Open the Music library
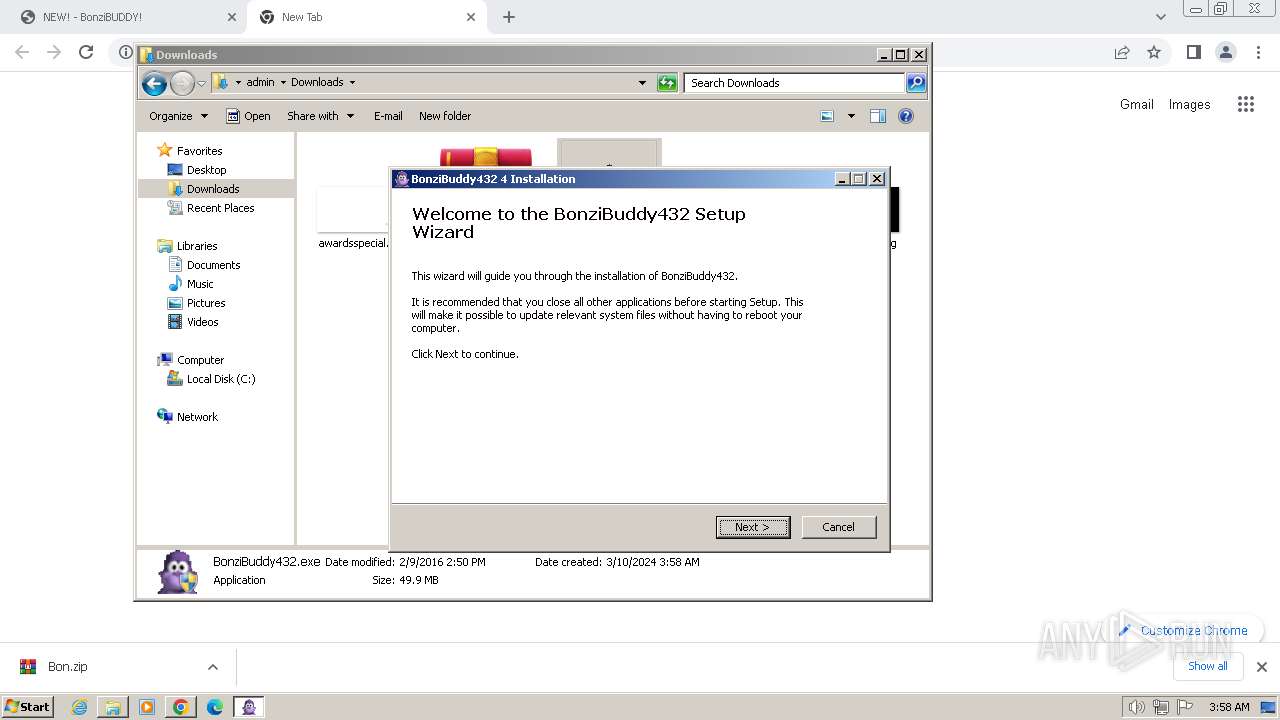Image resolution: width=1280 pixels, height=720 pixels. click(x=200, y=284)
